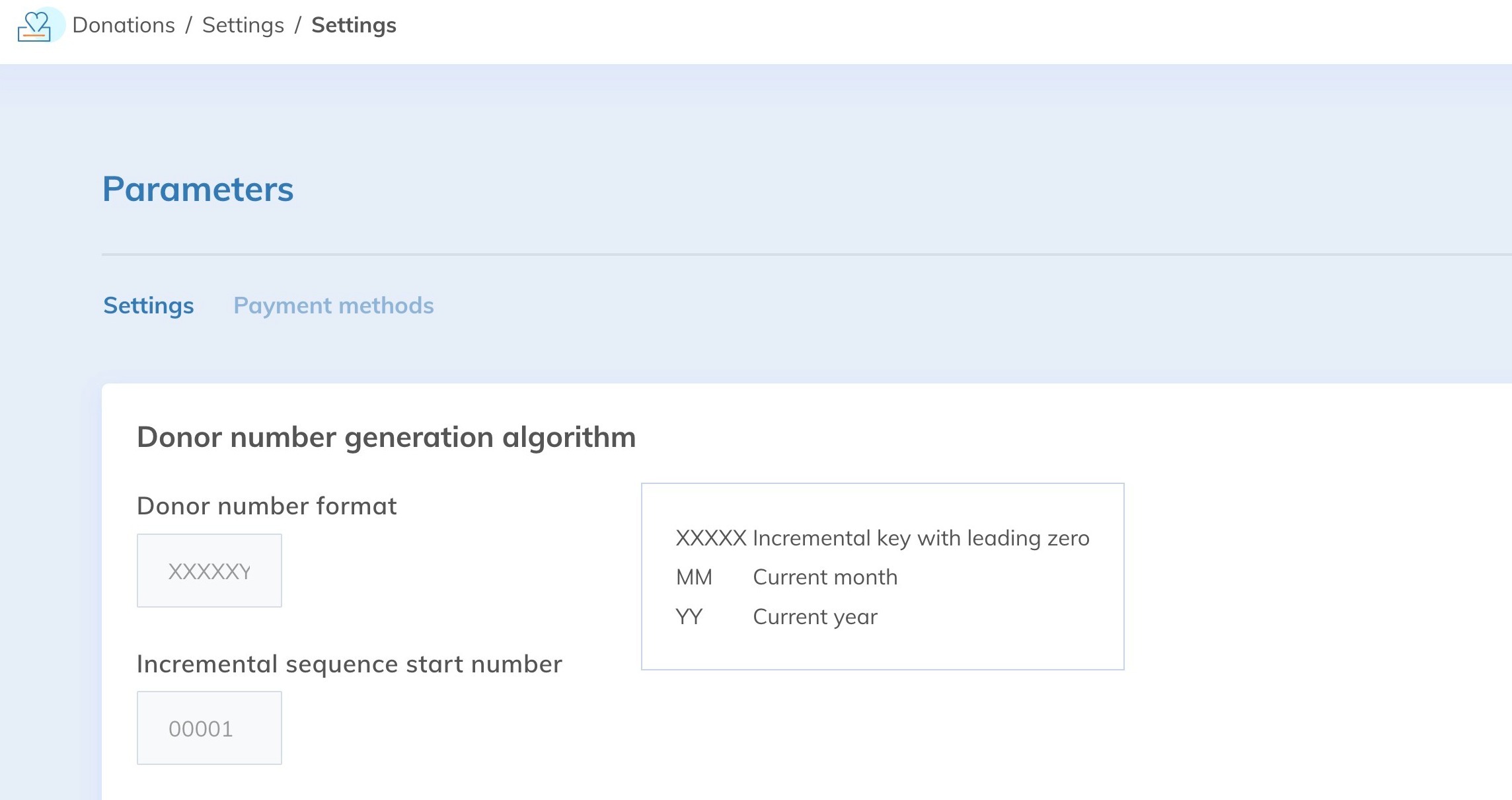
Task: Click the first slash separator in the breadcrumb
Action: 188,25
